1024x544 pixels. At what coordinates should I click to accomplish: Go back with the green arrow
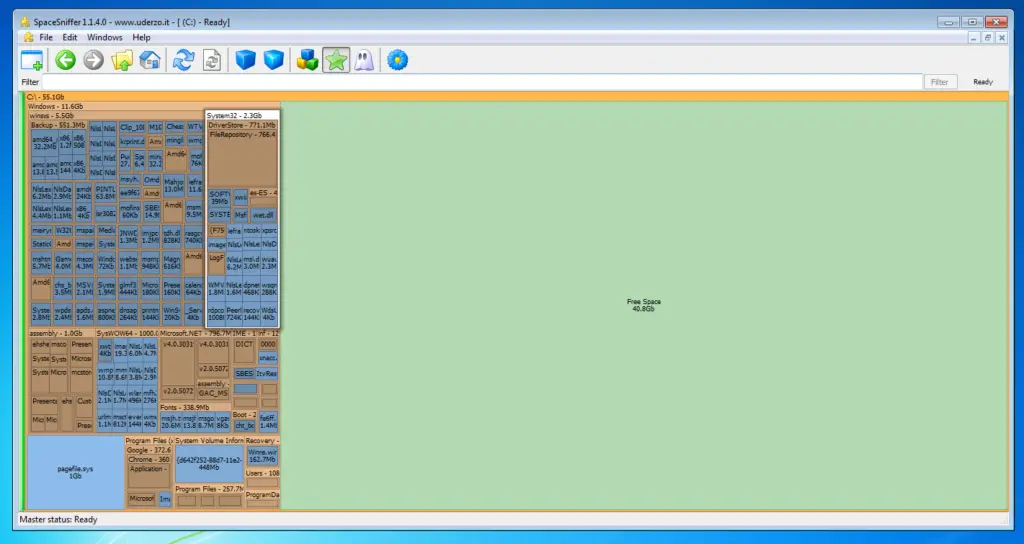[x=65, y=60]
